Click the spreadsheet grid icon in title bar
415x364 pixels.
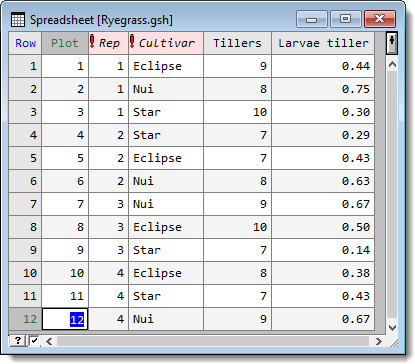(x=18, y=20)
